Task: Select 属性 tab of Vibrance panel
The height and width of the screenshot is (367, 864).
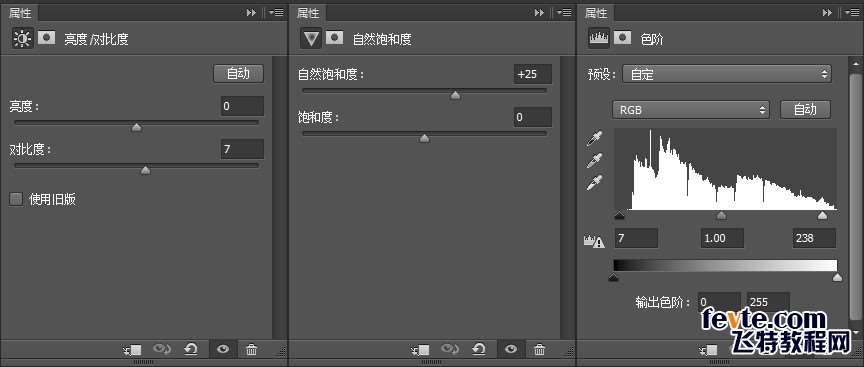Action: click(309, 13)
